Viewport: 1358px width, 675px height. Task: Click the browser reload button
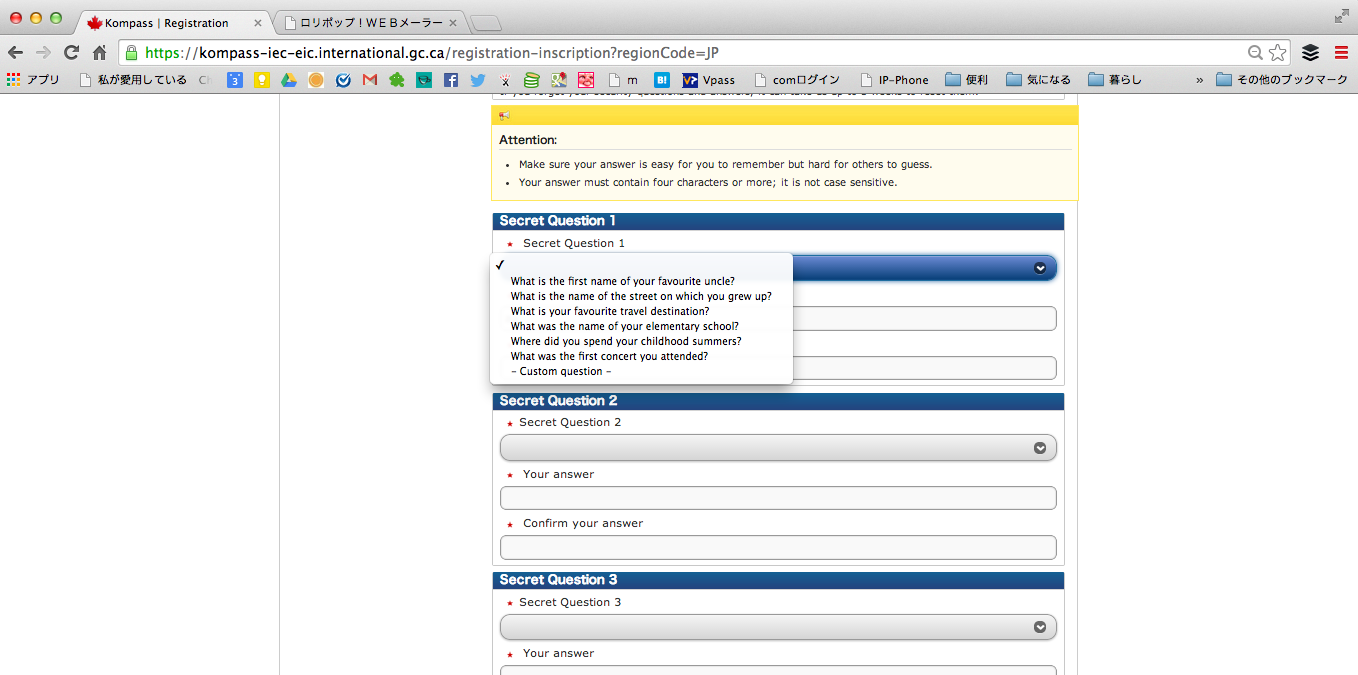click(71, 53)
